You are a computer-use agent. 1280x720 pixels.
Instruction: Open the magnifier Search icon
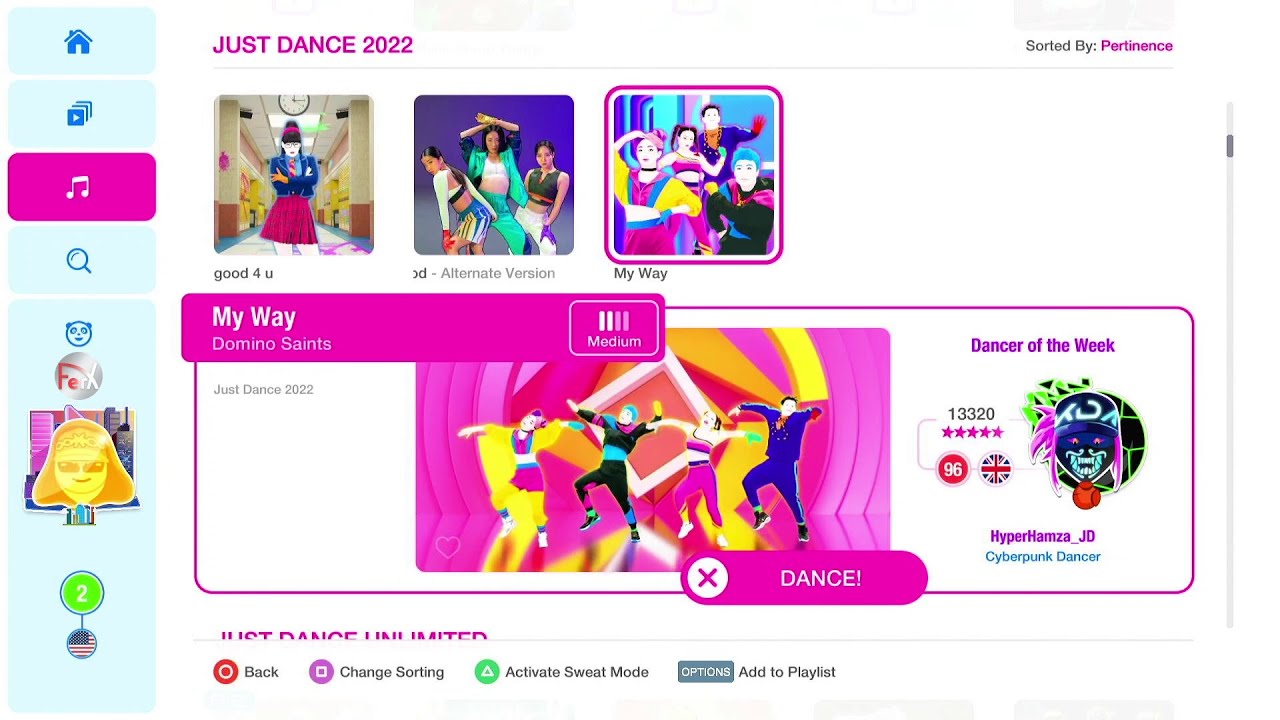79,261
